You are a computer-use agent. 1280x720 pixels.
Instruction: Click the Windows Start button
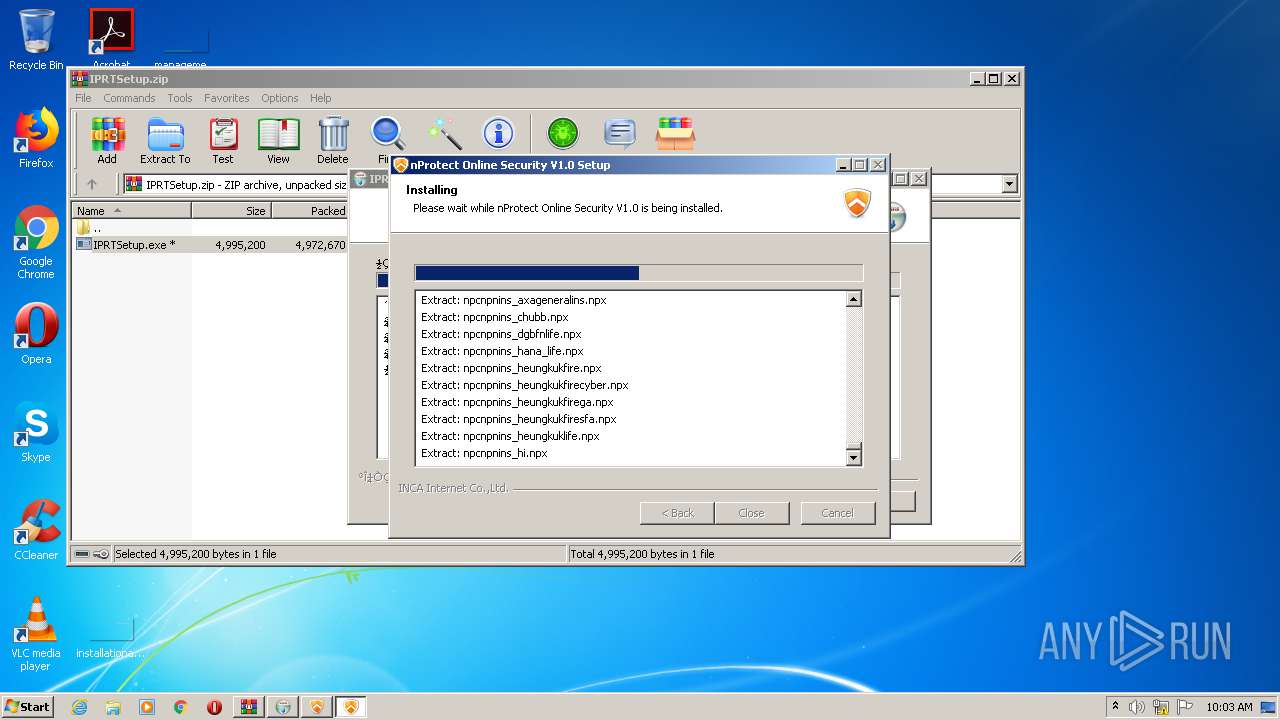click(28, 707)
